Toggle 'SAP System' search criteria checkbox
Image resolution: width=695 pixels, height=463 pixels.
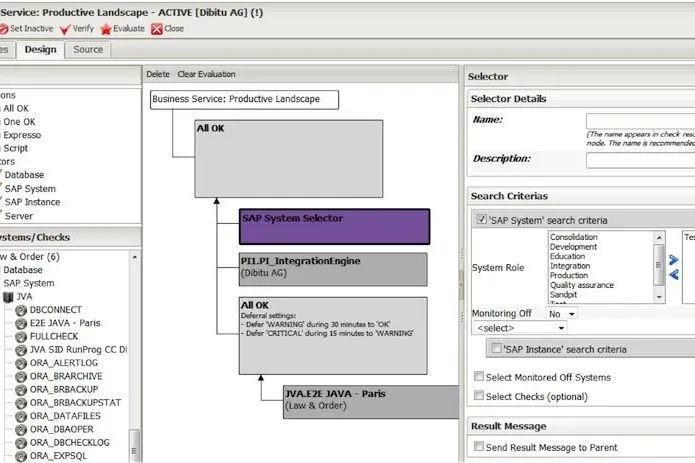481,219
